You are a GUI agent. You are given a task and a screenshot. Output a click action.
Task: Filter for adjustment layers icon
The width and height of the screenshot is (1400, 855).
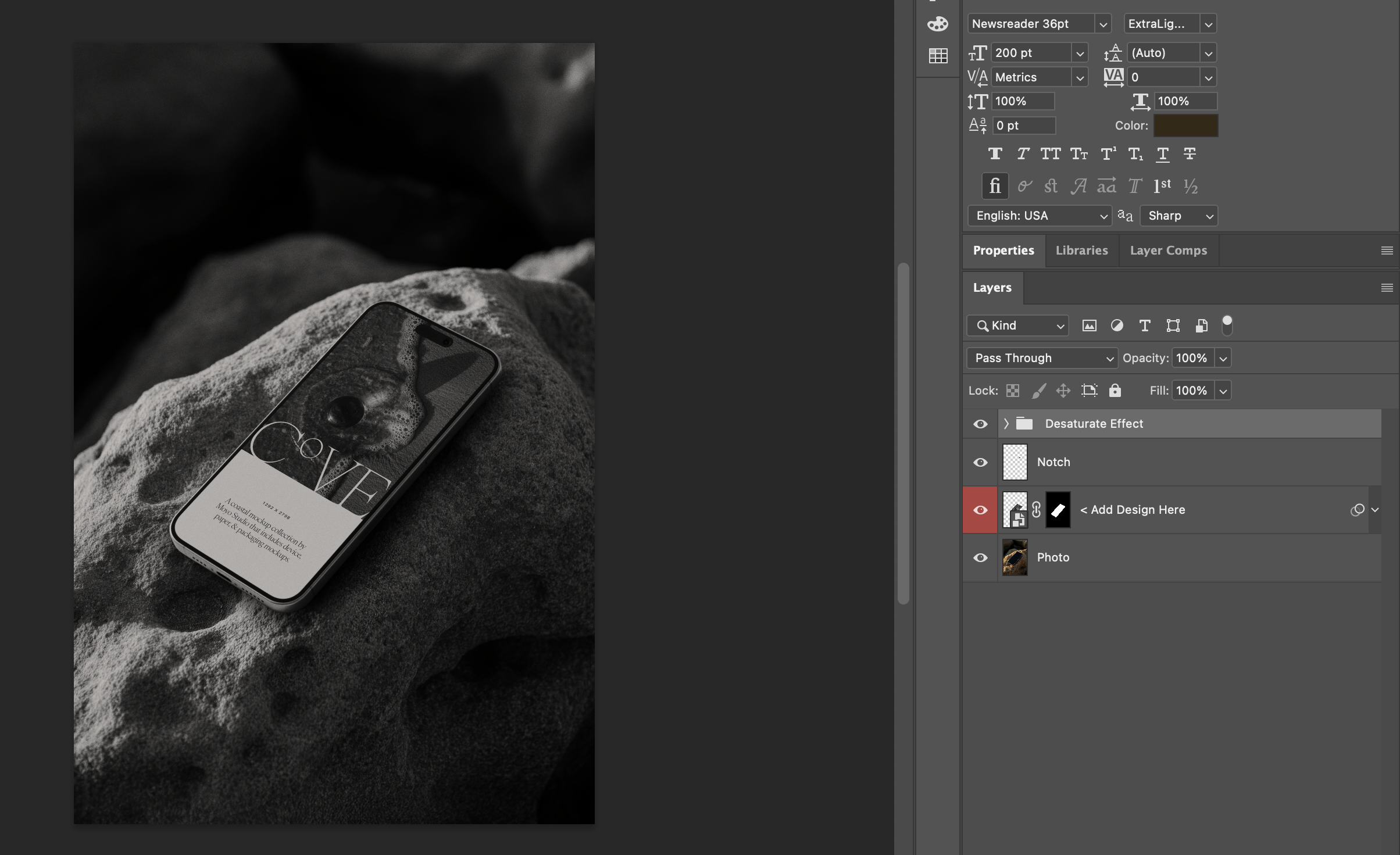click(1117, 325)
